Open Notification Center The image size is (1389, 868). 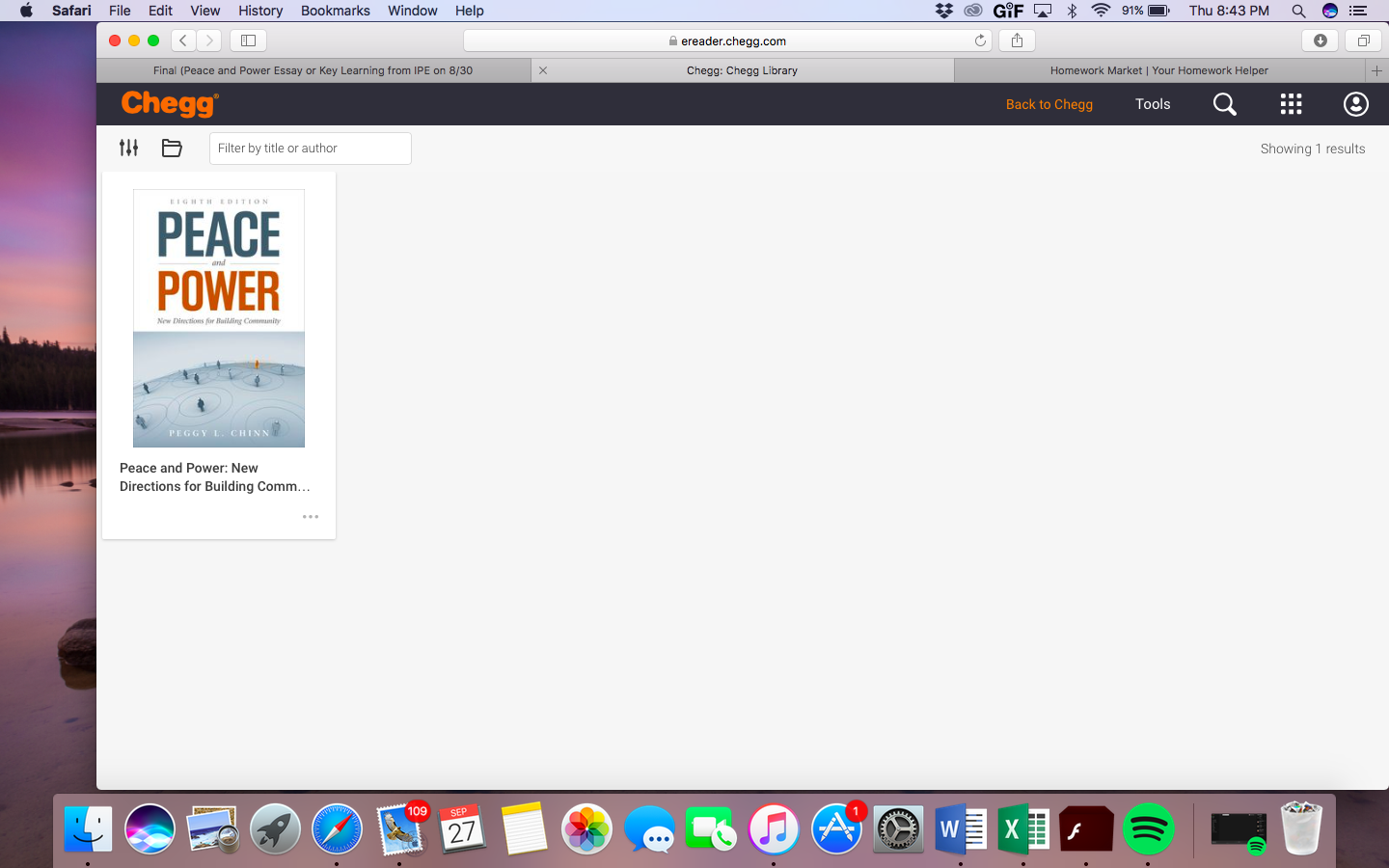coord(1358,11)
